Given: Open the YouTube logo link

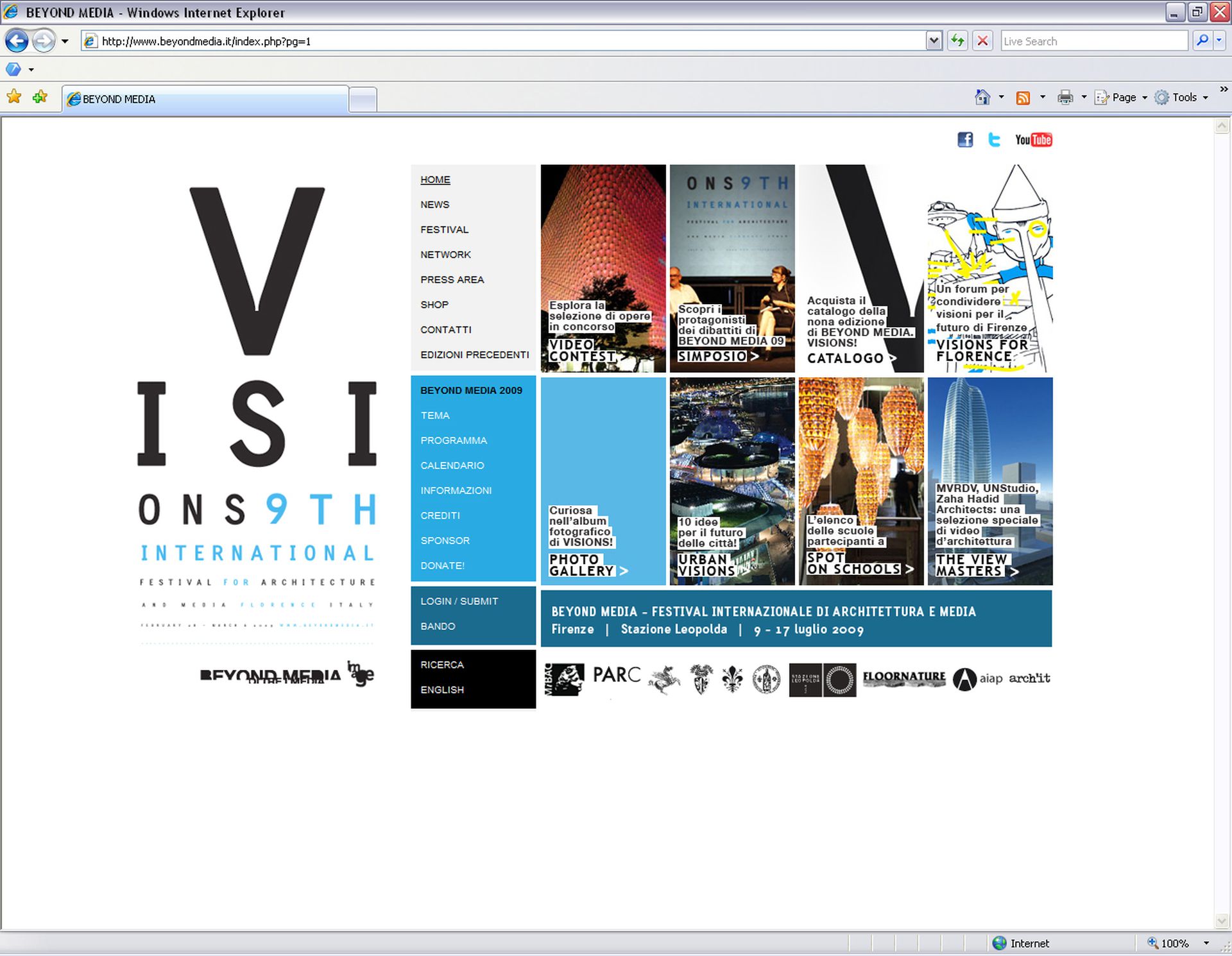Looking at the screenshot, I should 1033,139.
